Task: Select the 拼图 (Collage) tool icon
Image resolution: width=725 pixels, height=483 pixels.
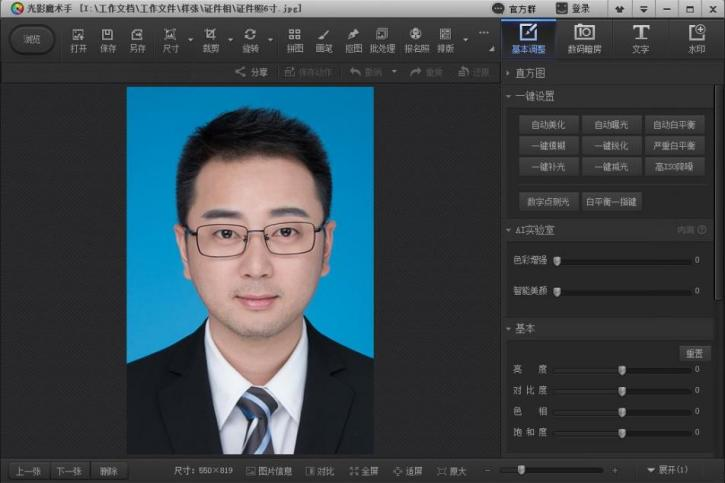Action: [x=295, y=40]
